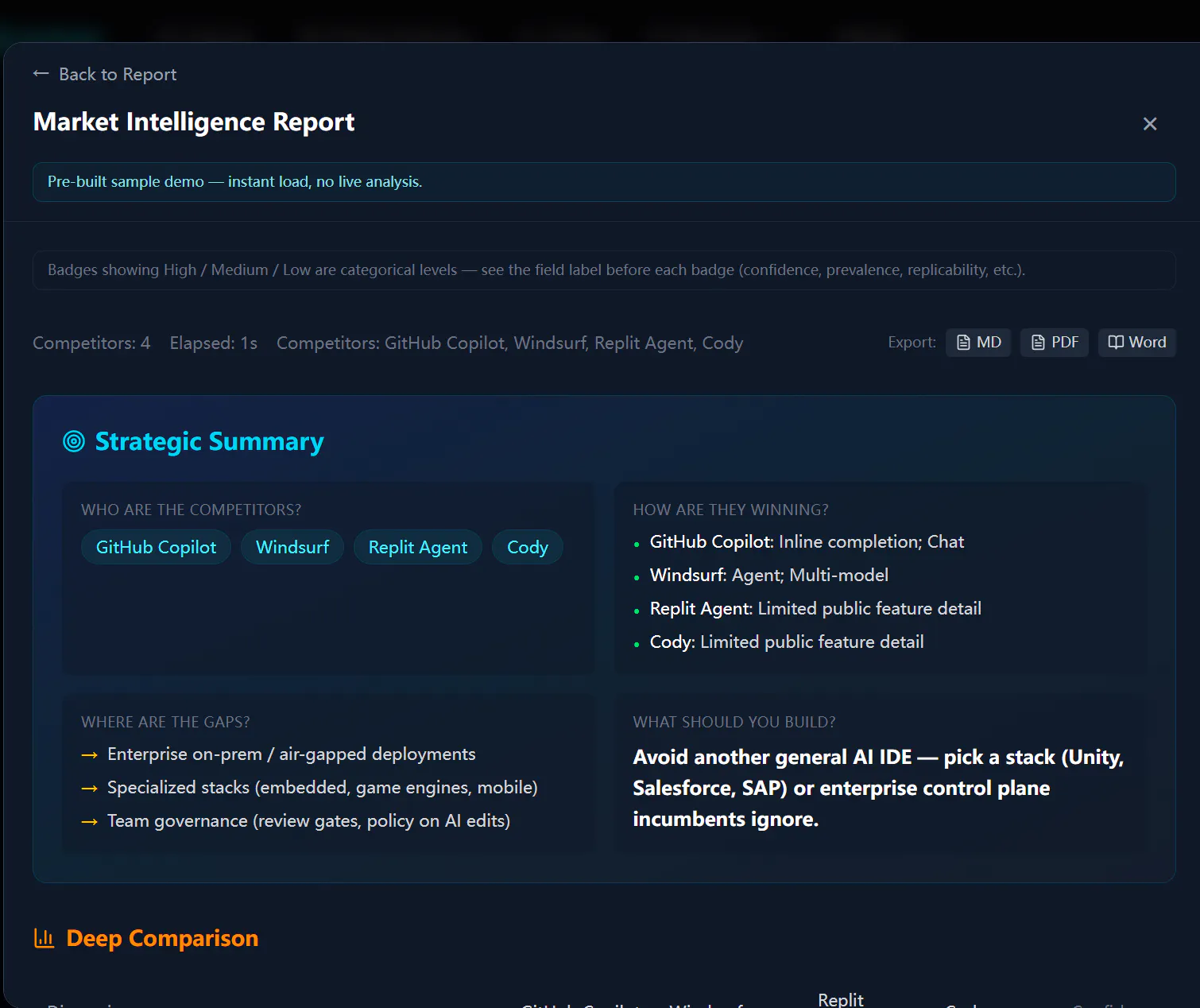
Task: Click the 'Competitors: 4' text
Action: [91, 343]
